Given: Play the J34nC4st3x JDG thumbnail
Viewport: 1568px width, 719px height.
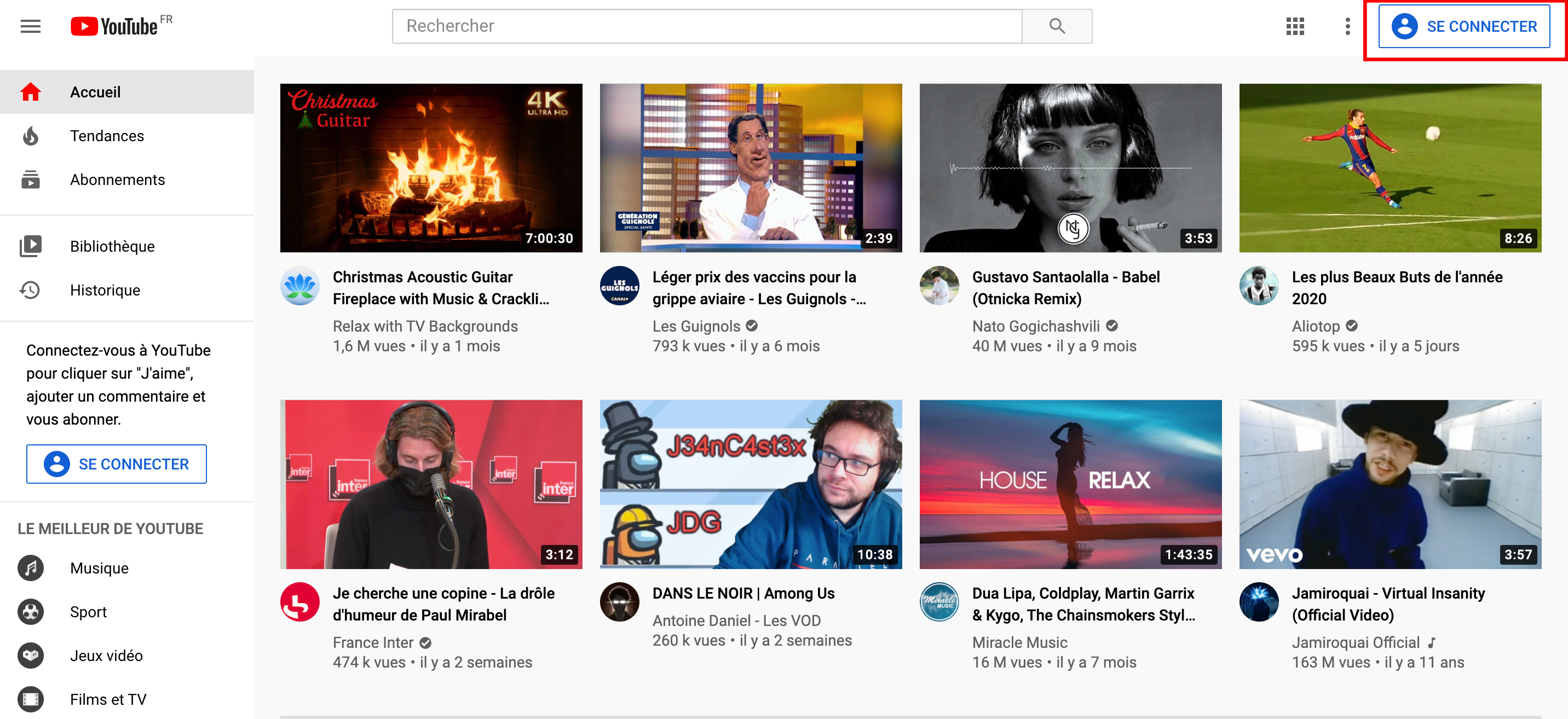Looking at the screenshot, I should [x=751, y=484].
